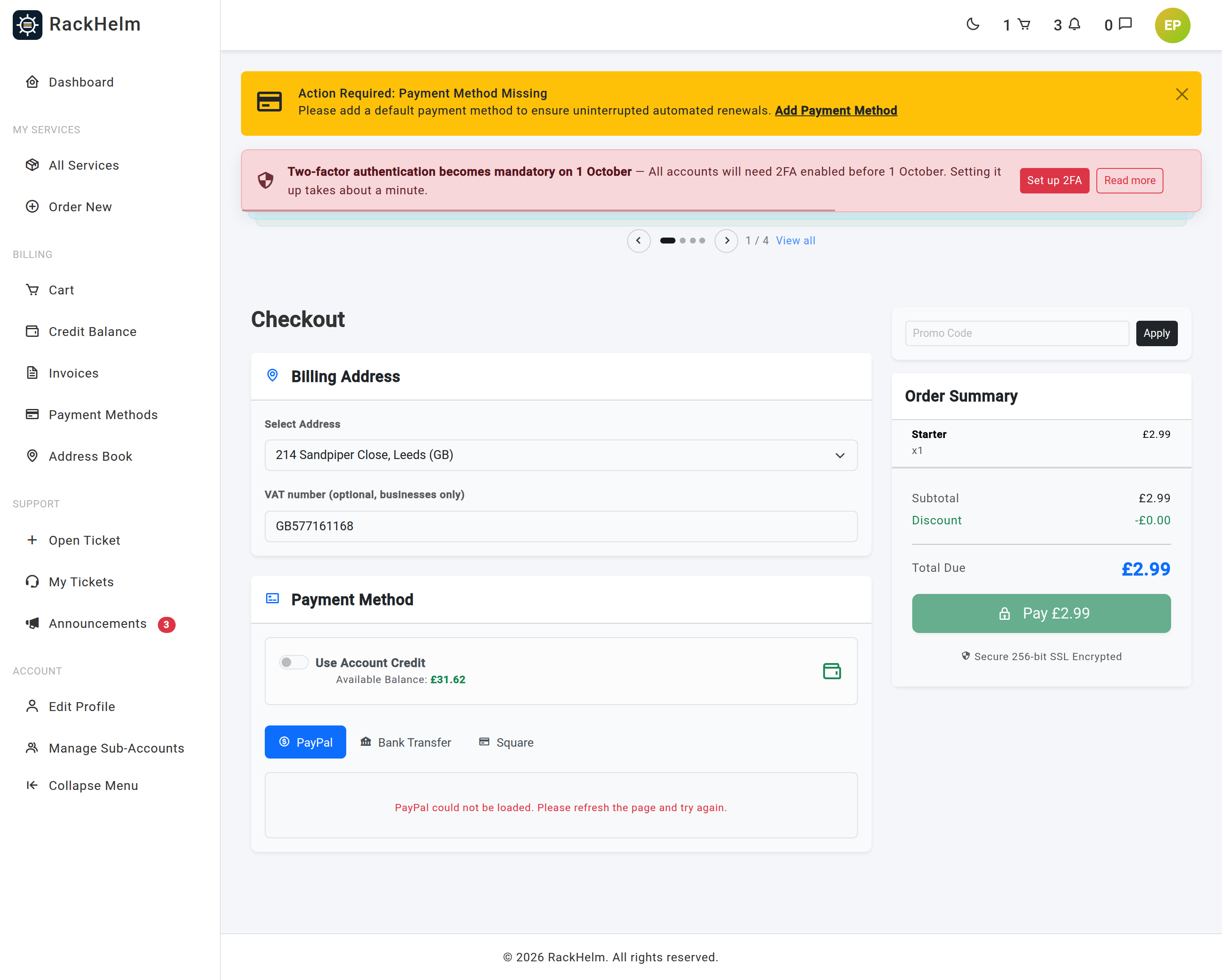Click the green wallet icon in credit box
This screenshot has height=980, width=1222.
[x=832, y=671]
